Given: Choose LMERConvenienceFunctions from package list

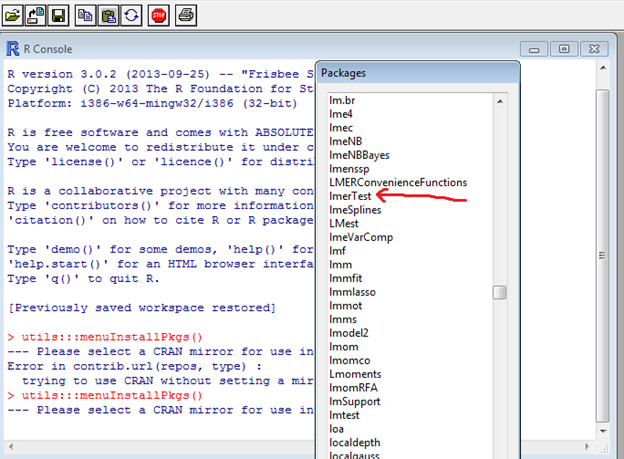Looking at the screenshot, I should [x=398, y=182].
